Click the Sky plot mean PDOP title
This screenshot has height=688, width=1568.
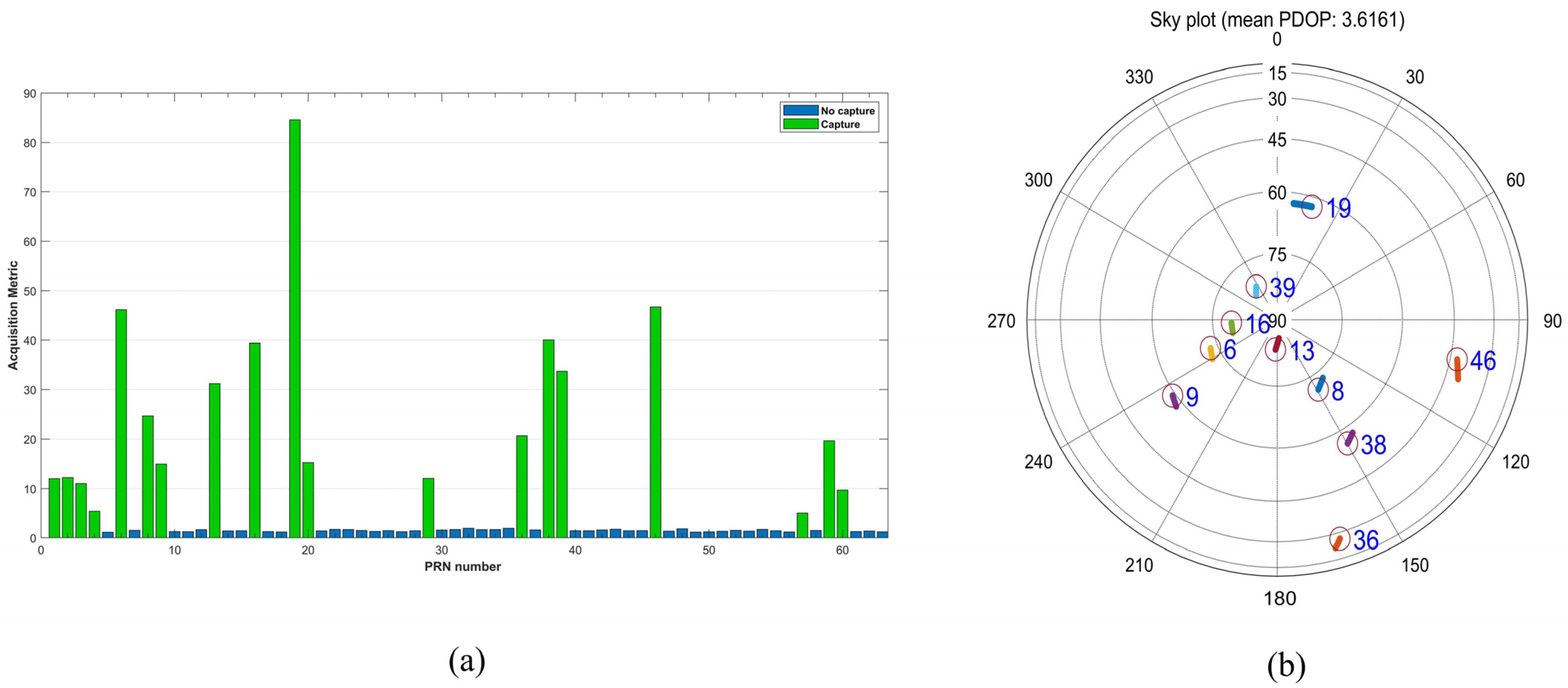point(1277,20)
